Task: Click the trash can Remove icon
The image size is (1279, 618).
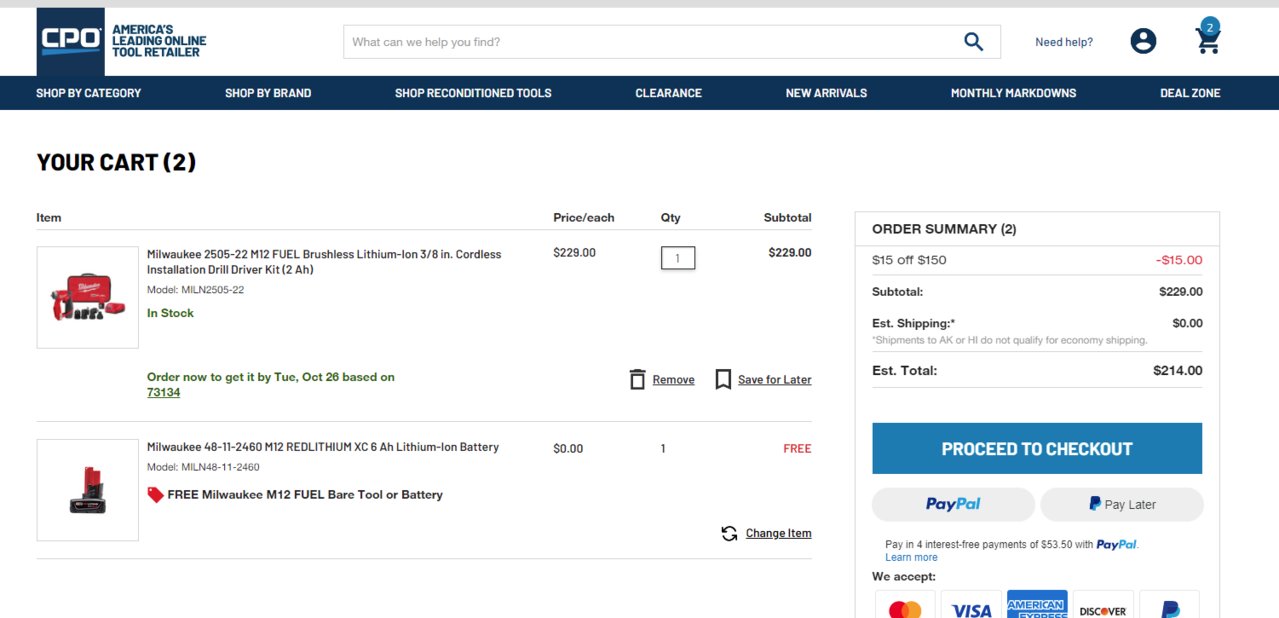Action: (637, 379)
